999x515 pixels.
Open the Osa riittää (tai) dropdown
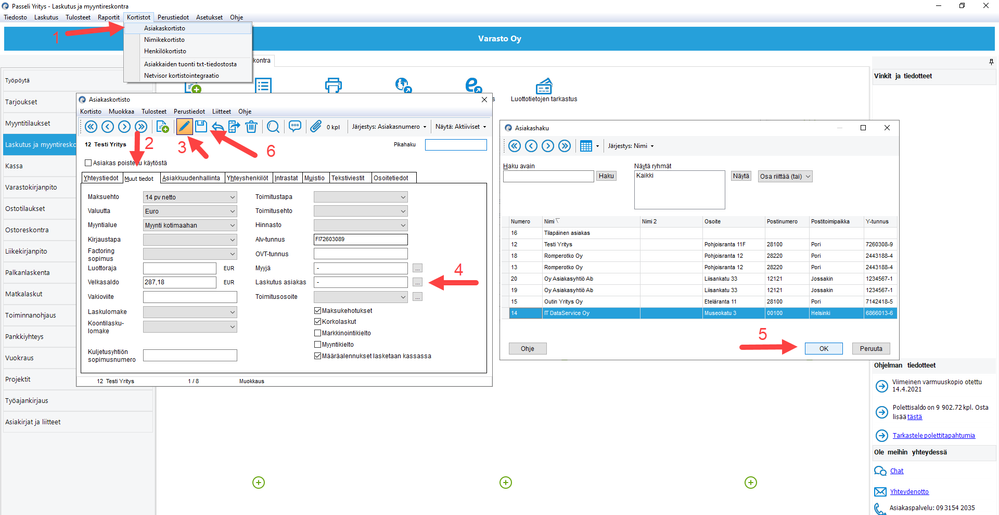pos(786,177)
